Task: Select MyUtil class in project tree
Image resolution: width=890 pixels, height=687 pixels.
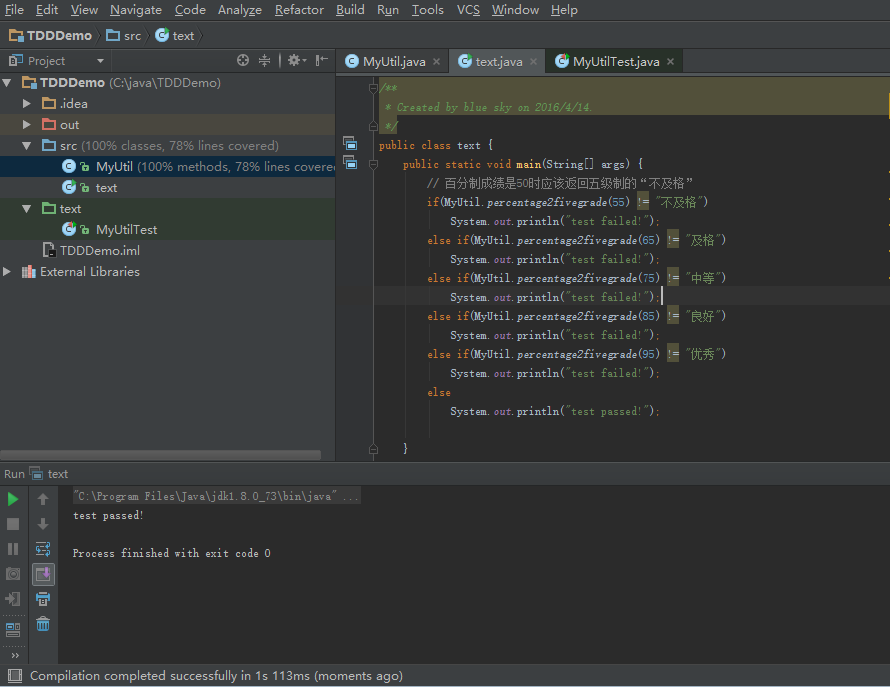Action: pyautogui.click(x=167, y=167)
